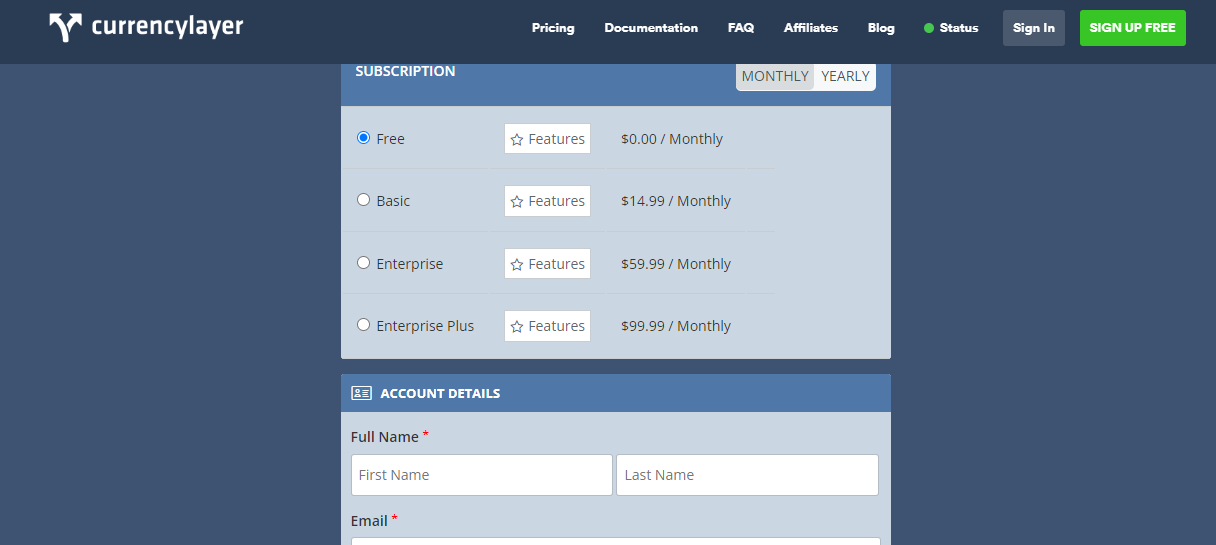The width and height of the screenshot is (1216, 545).
Task: Open Features for the Basic plan
Action: (x=547, y=201)
